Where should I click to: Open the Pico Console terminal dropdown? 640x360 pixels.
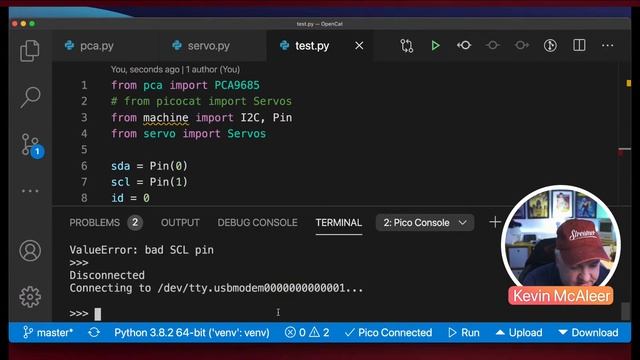[425, 222]
